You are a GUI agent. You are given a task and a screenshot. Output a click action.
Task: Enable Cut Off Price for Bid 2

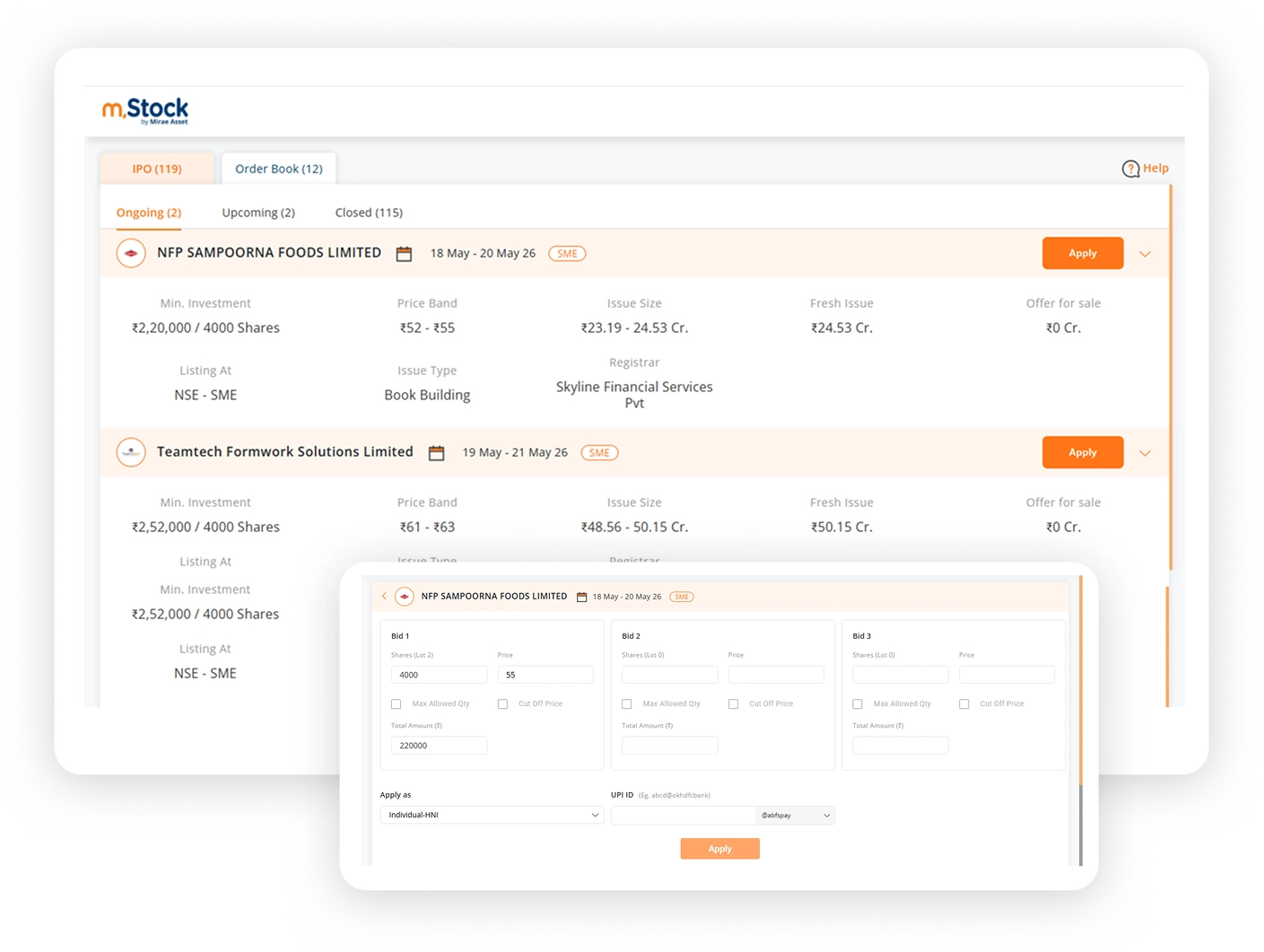(x=733, y=704)
